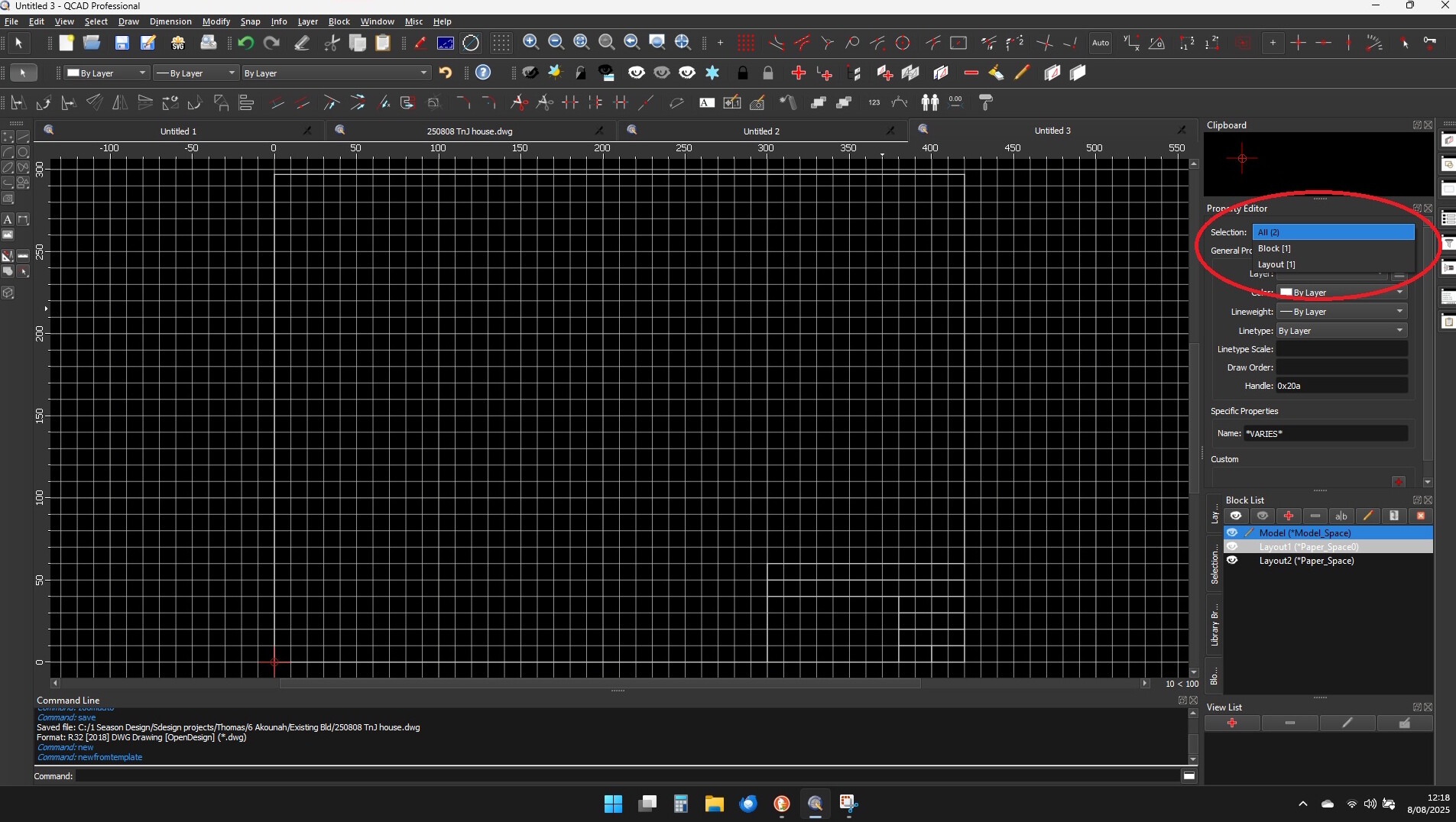Click the SVG export icon in toolbar
1456x822 pixels.
pos(178,43)
